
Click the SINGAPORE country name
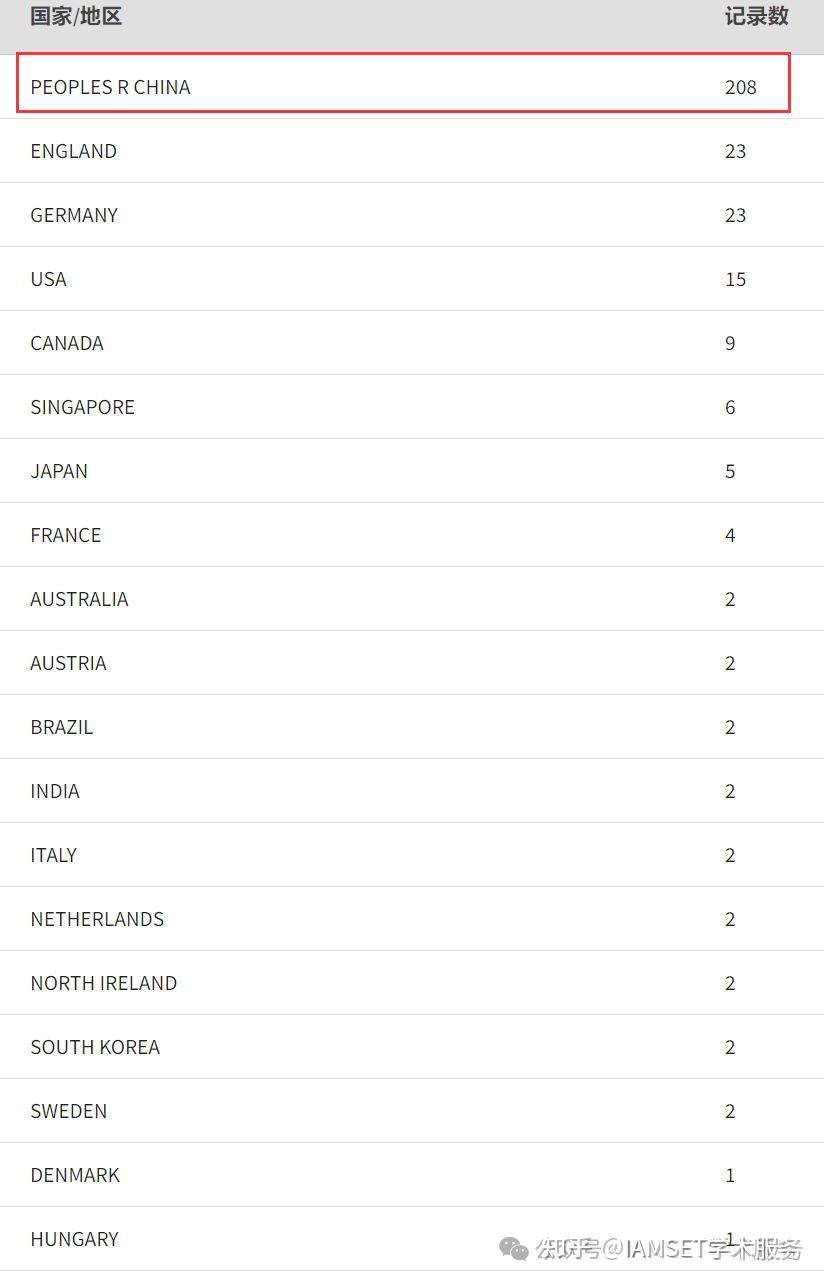(x=82, y=407)
